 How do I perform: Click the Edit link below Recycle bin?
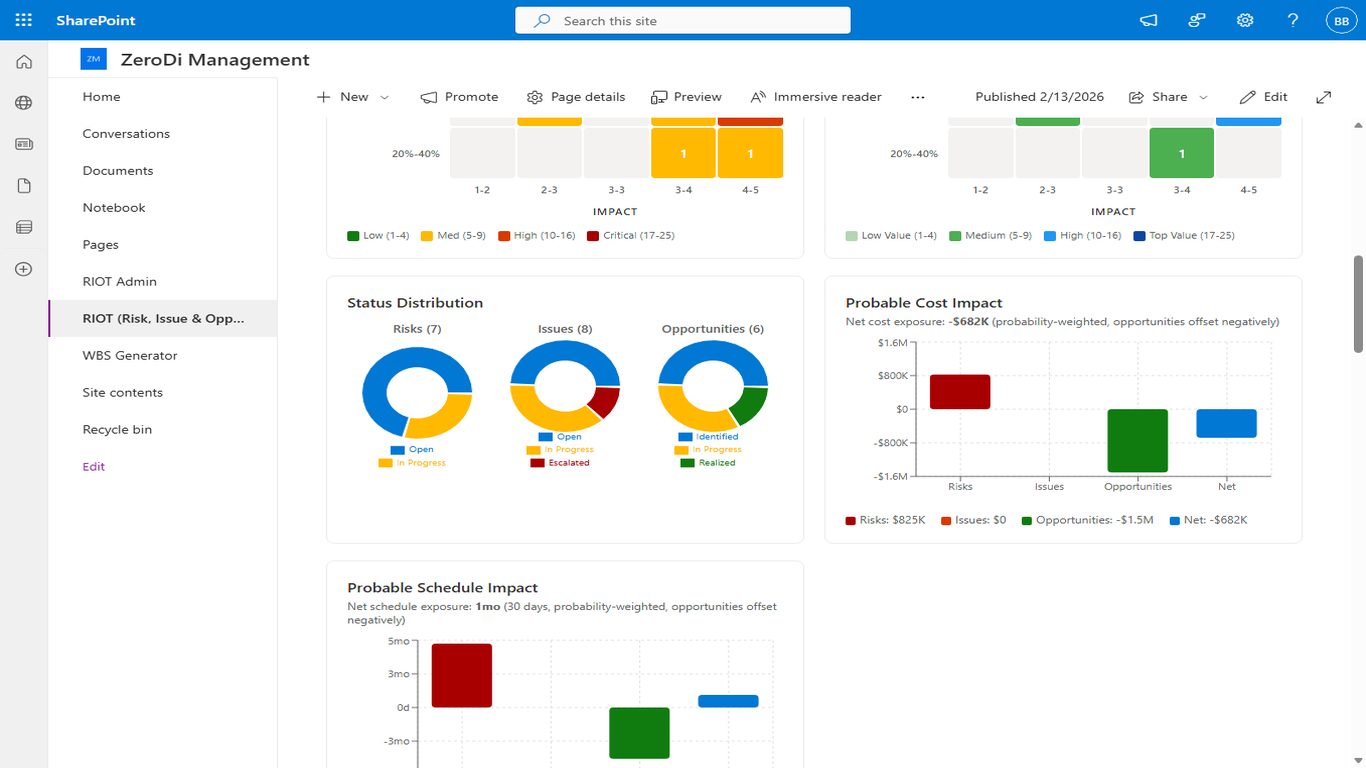click(x=93, y=466)
